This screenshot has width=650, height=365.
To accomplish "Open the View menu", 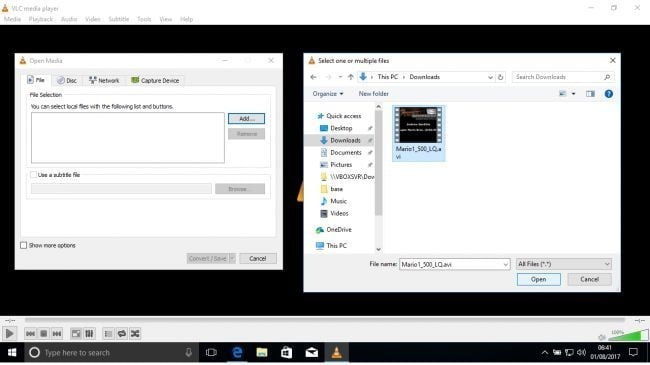I will pyautogui.click(x=165, y=19).
